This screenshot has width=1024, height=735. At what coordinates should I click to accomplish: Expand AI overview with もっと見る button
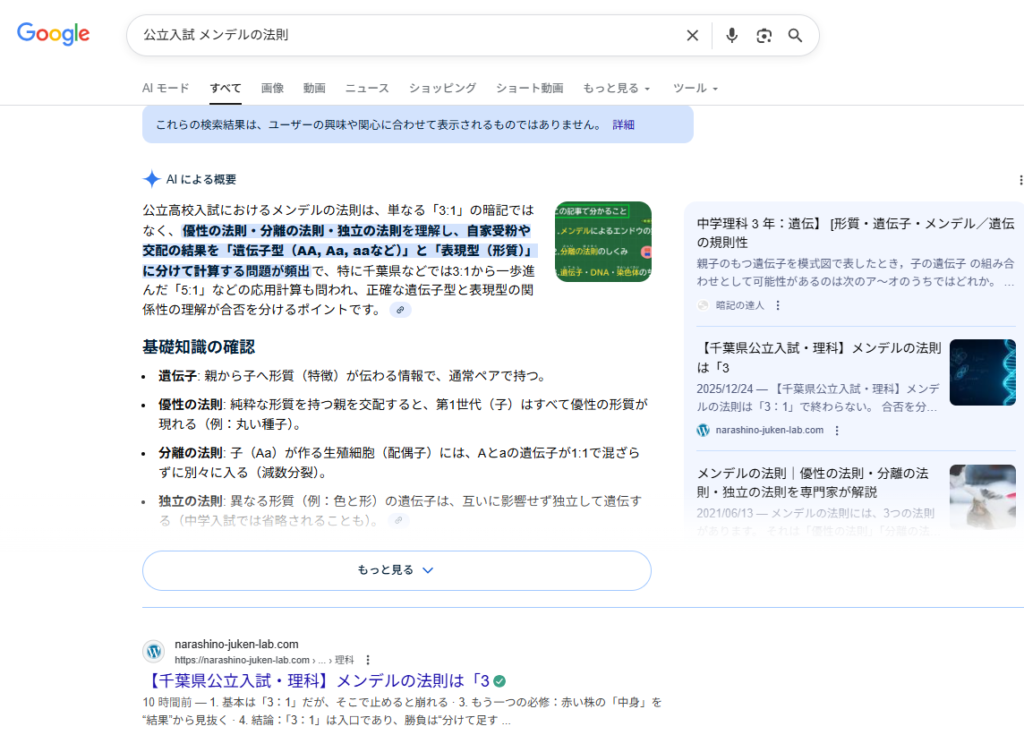pos(396,570)
